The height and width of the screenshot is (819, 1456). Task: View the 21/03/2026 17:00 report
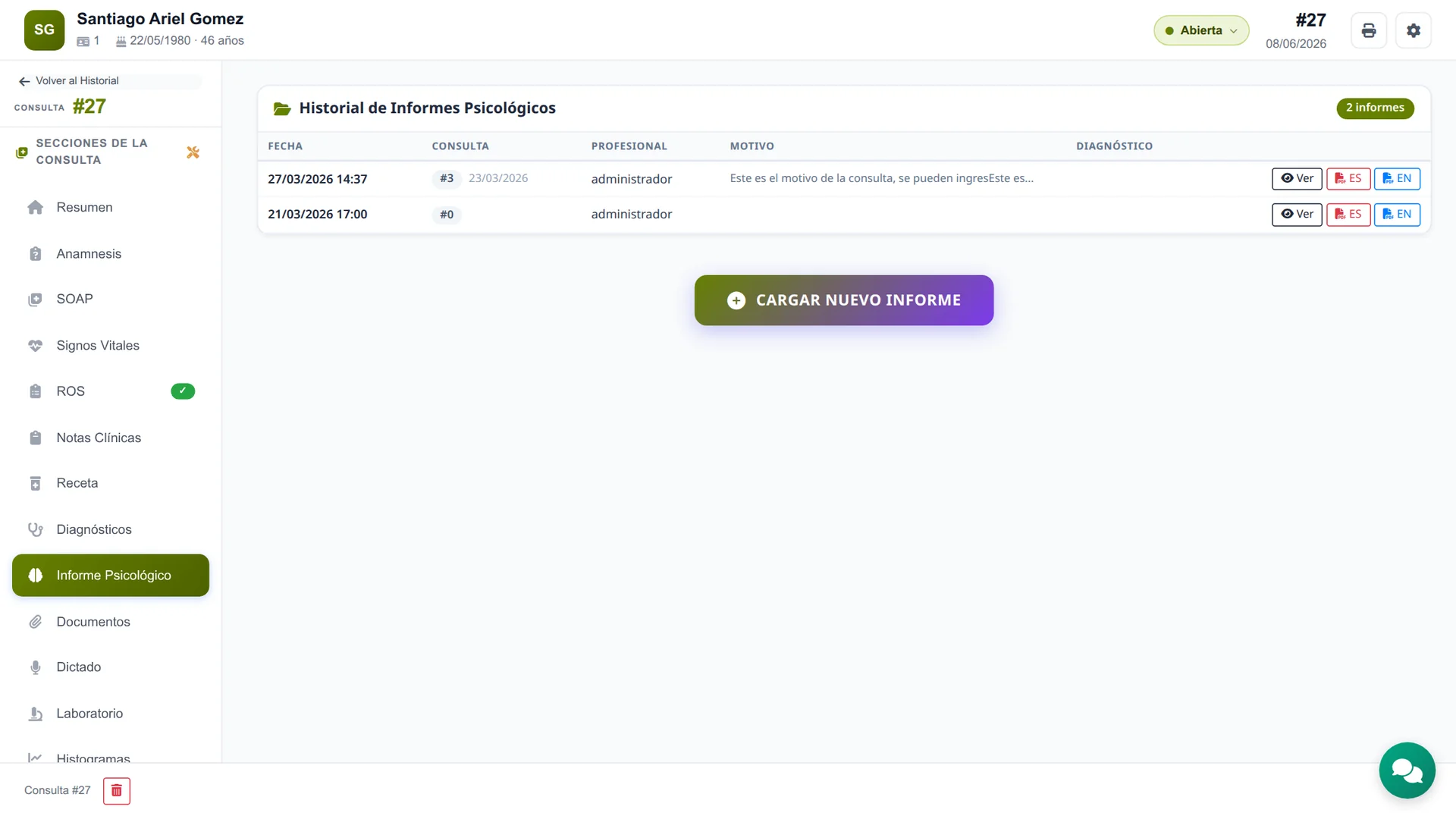point(1297,215)
